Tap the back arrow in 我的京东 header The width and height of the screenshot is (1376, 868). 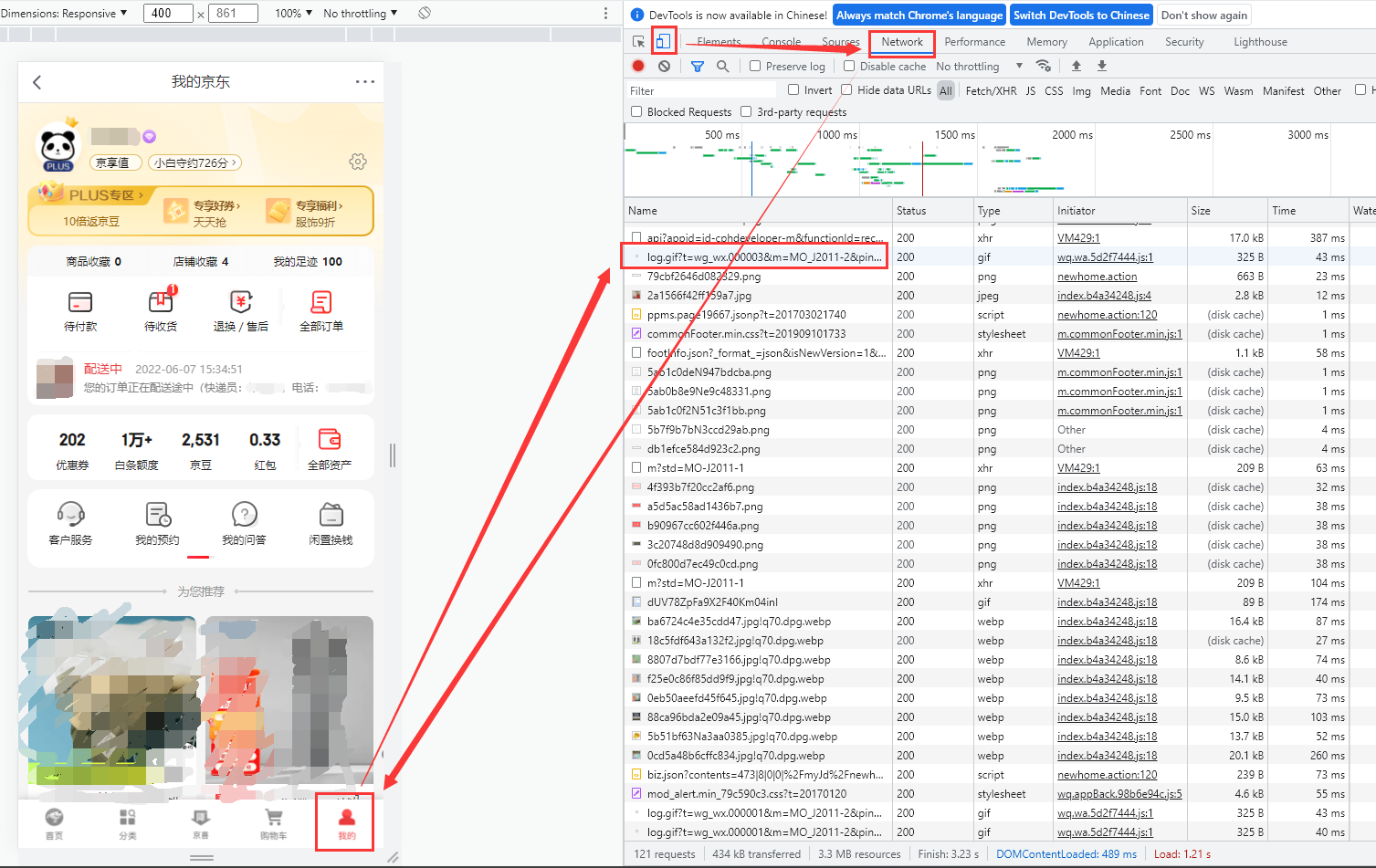pyautogui.click(x=37, y=82)
